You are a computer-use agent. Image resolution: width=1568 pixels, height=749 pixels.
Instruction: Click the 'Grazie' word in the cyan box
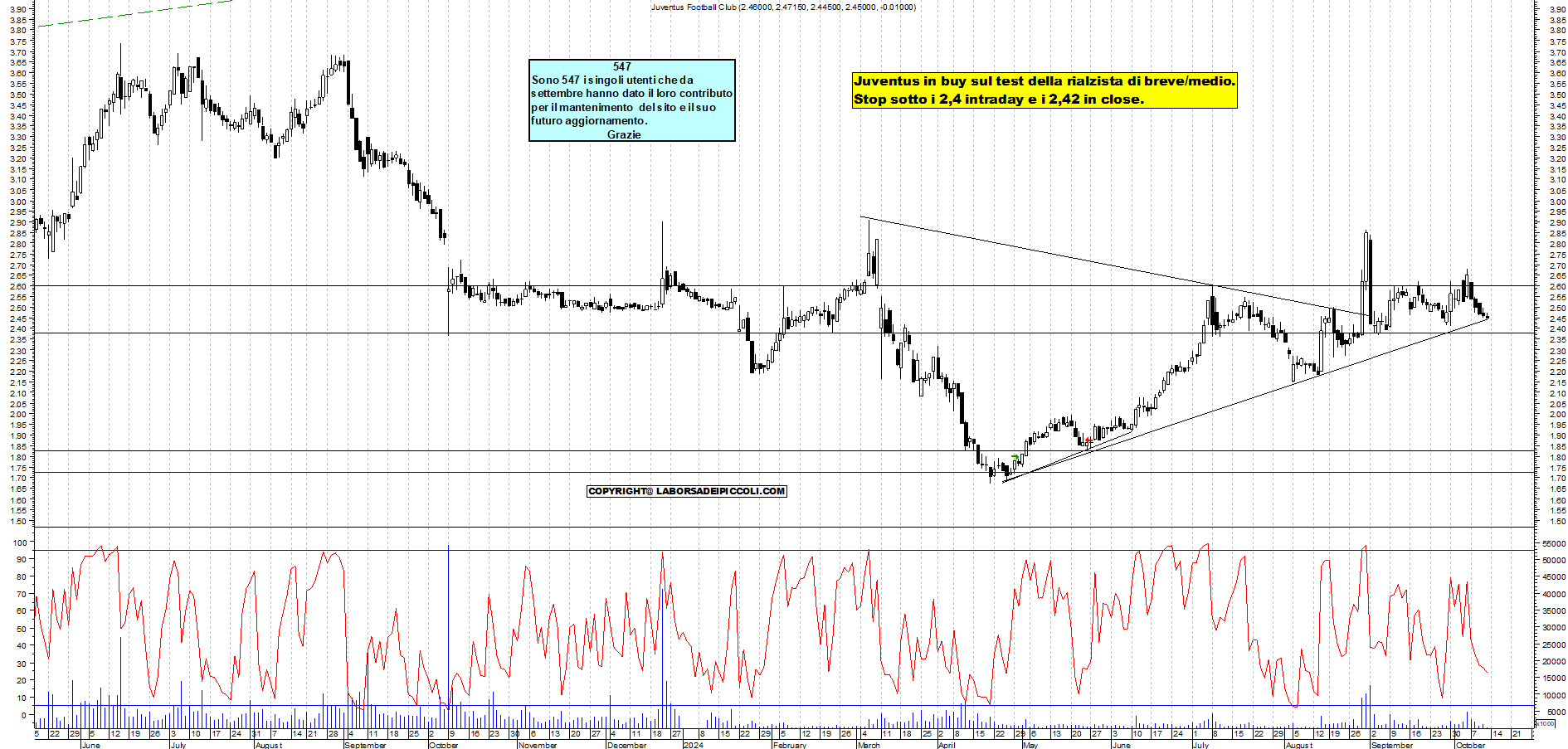(624, 134)
